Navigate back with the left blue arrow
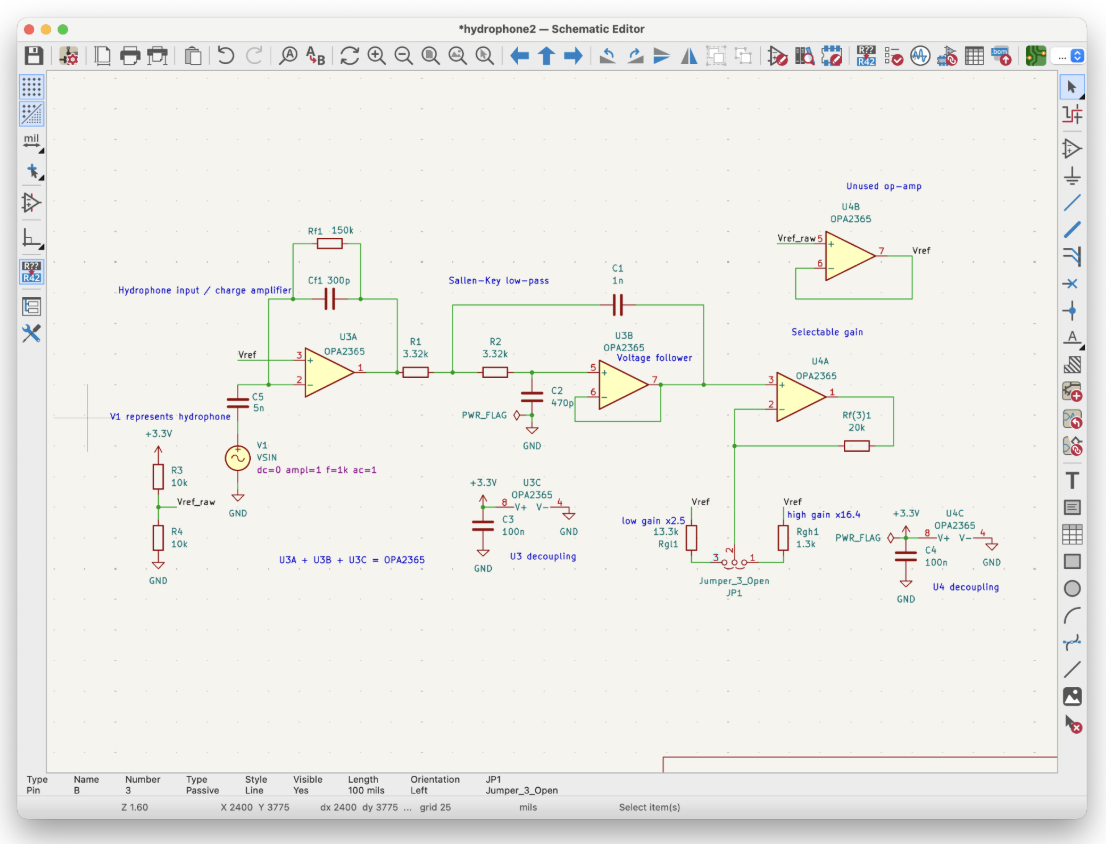The width and height of the screenshot is (1106, 844). click(519, 56)
